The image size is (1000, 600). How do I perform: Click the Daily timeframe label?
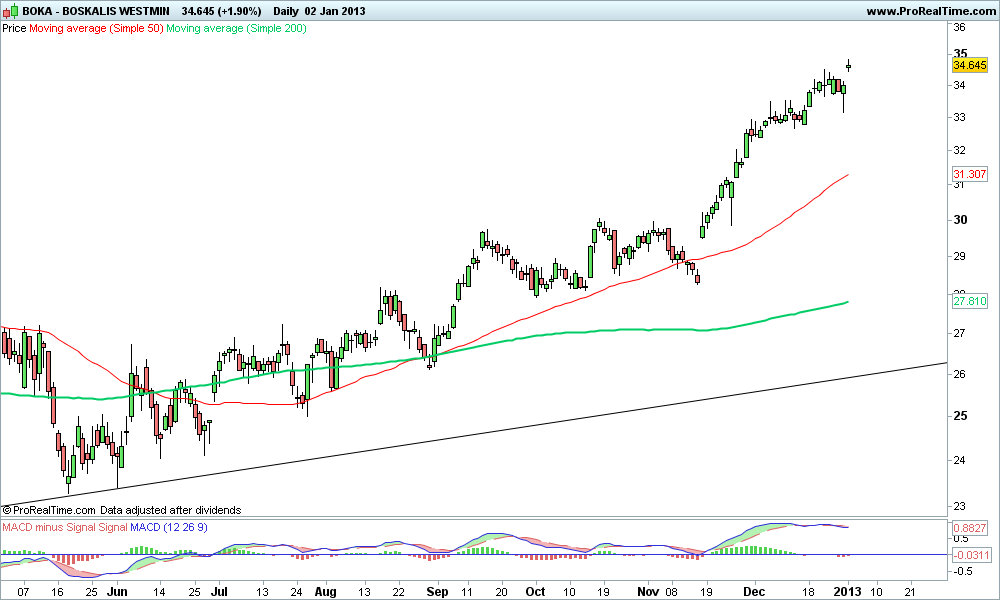286,11
